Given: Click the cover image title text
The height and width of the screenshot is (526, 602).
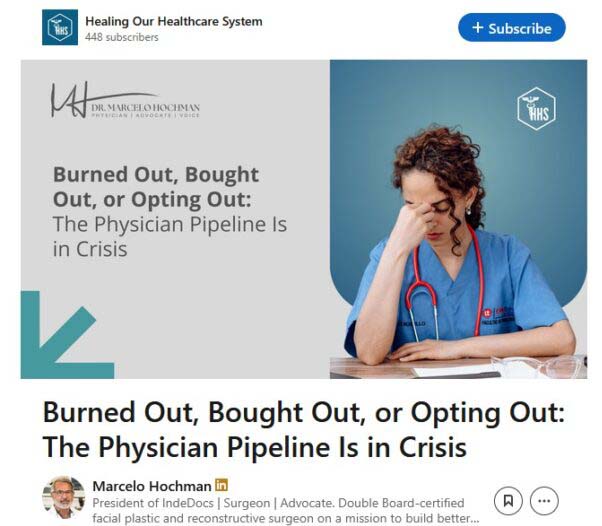Looking at the screenshot, I should pyautogui.click(x=170, y=212).
